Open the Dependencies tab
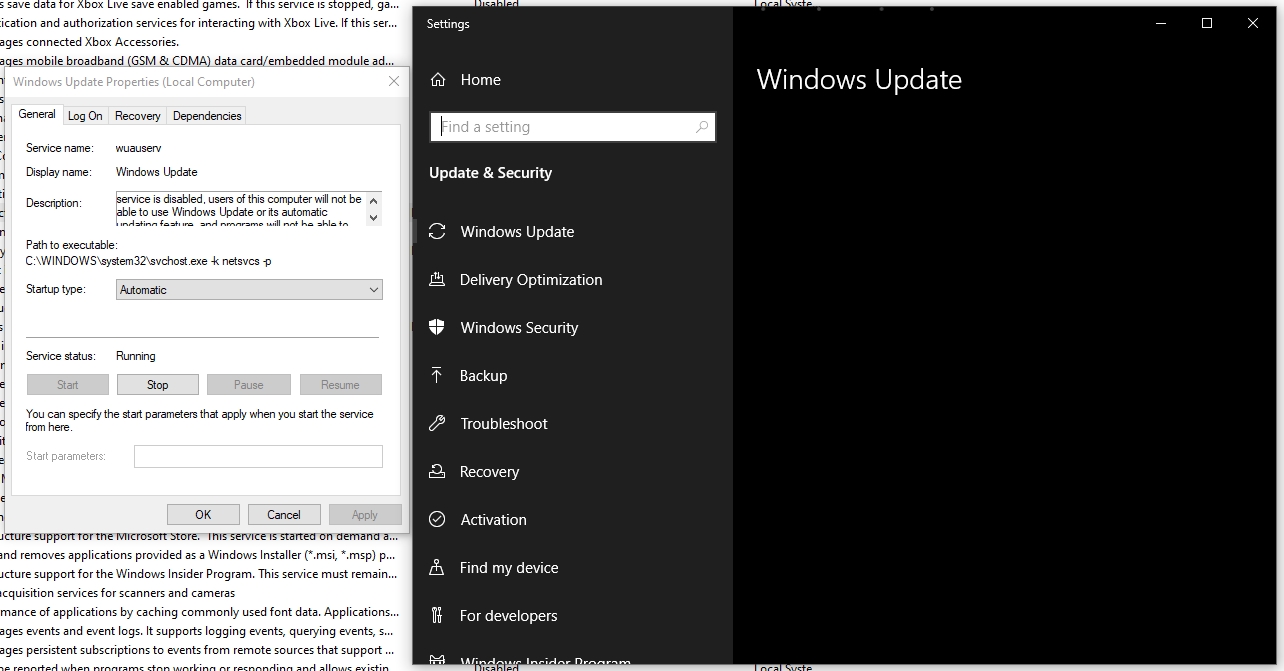Image resolution: width=1284 pixels, height=671 pixels. (207, 116)
